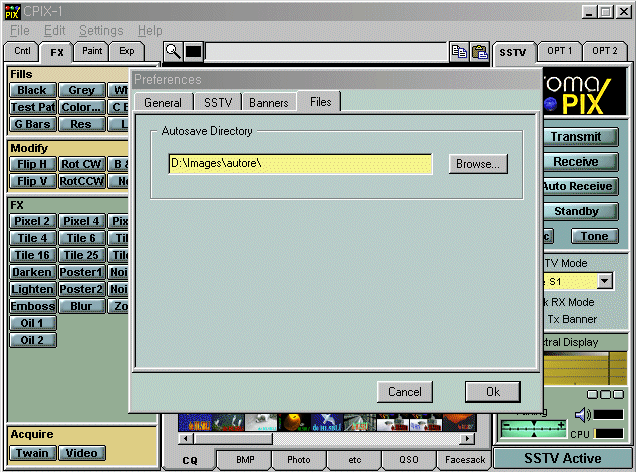Click the Receive button

click(581, 162)
